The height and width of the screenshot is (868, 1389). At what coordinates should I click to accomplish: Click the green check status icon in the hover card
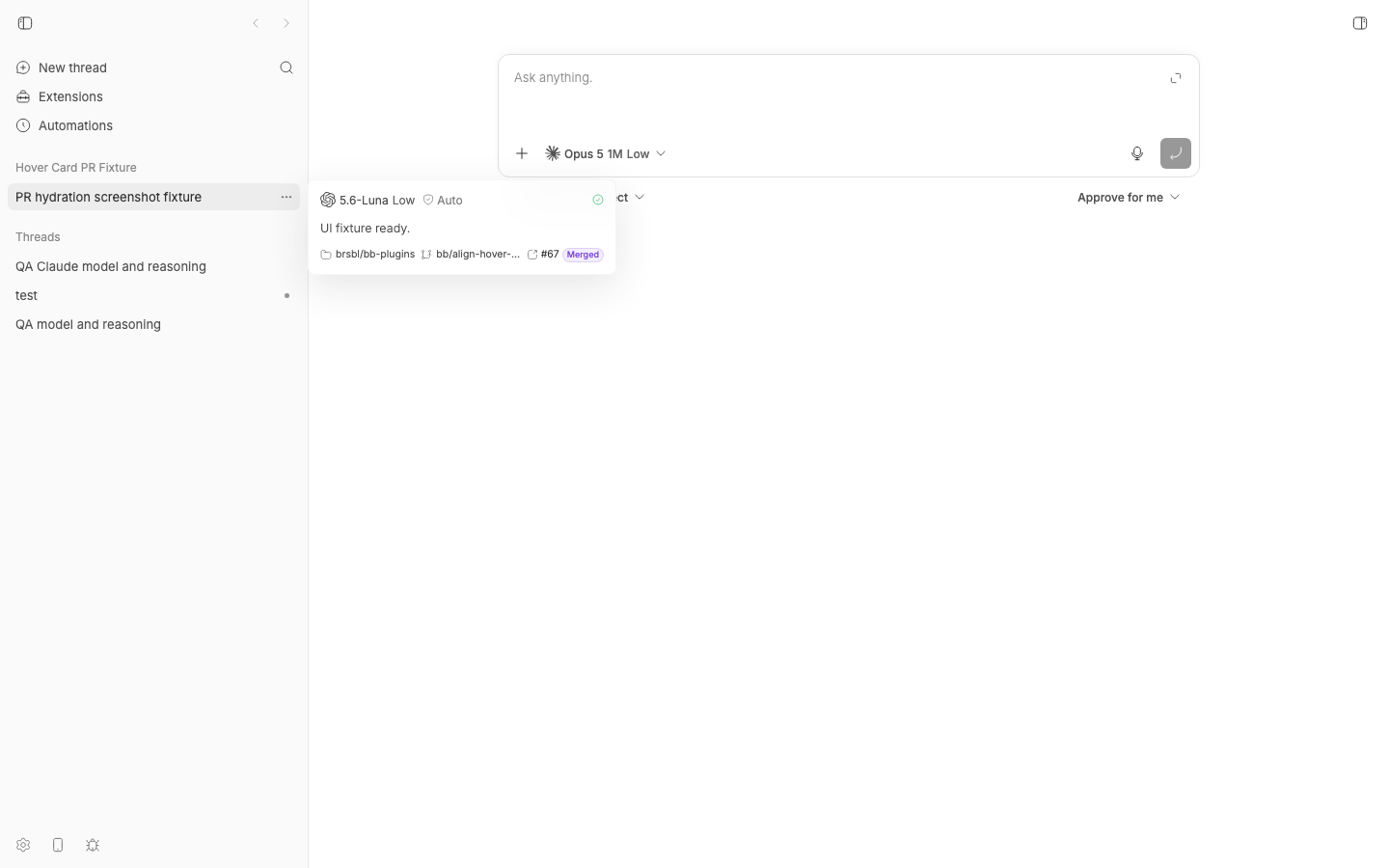(598, 200)
